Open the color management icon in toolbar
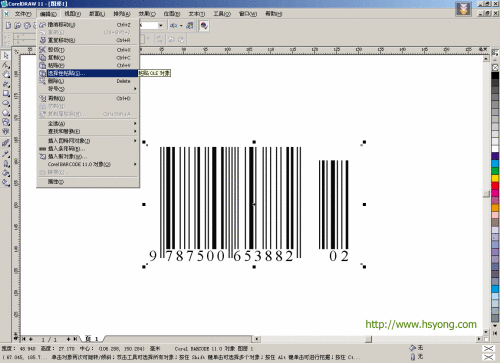The image size is (500, 363). (x=204, y=26)
